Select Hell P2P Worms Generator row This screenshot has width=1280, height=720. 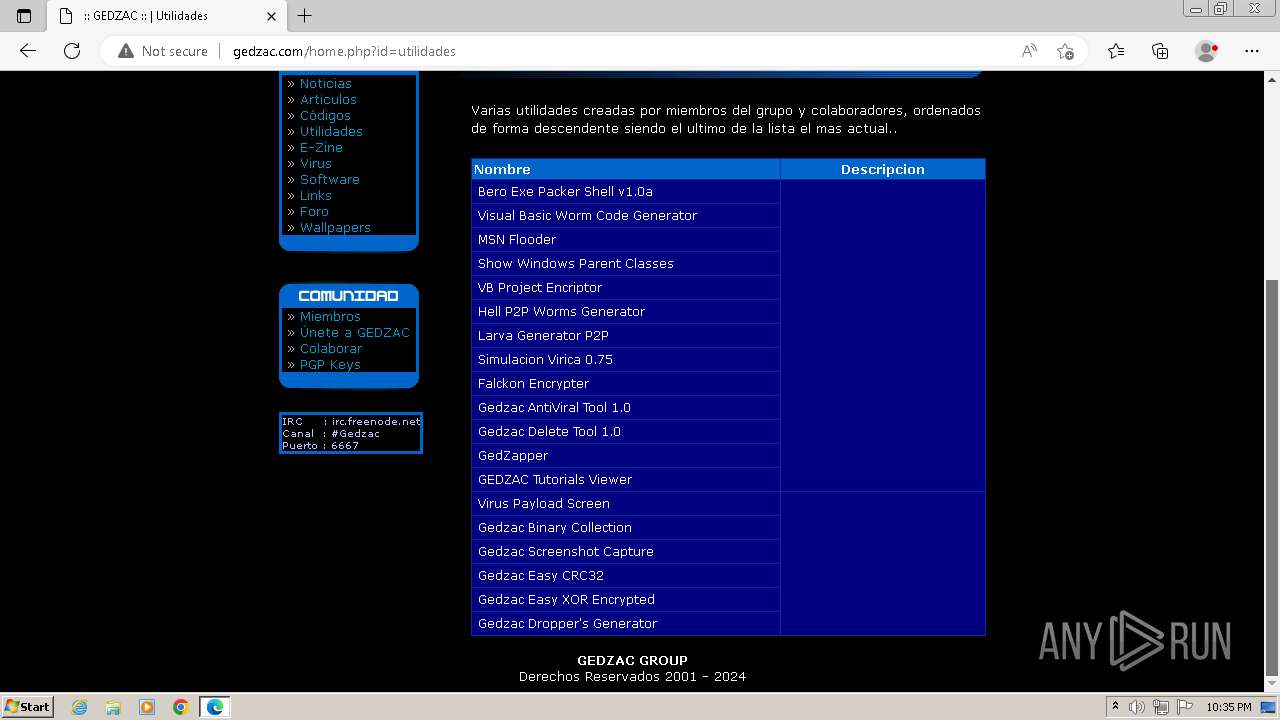tap(625, 311)
